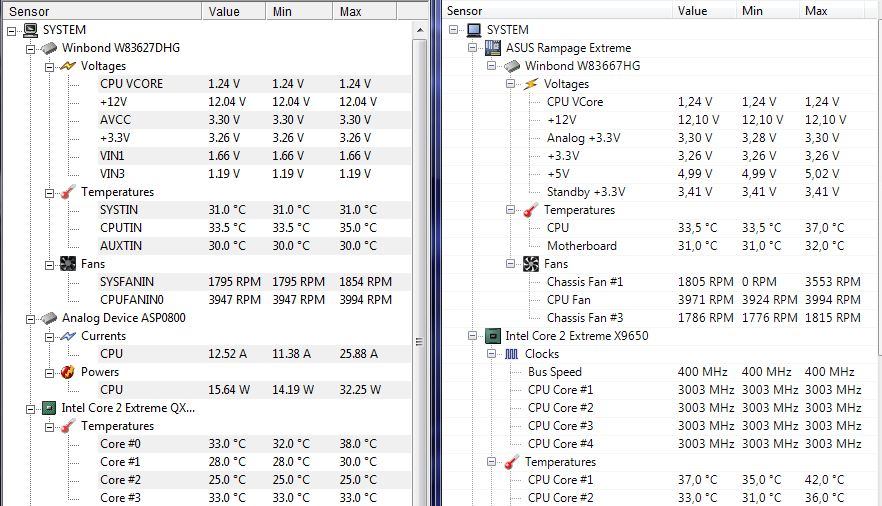Click the Clocks waveform icon

[x=511, y=354]
